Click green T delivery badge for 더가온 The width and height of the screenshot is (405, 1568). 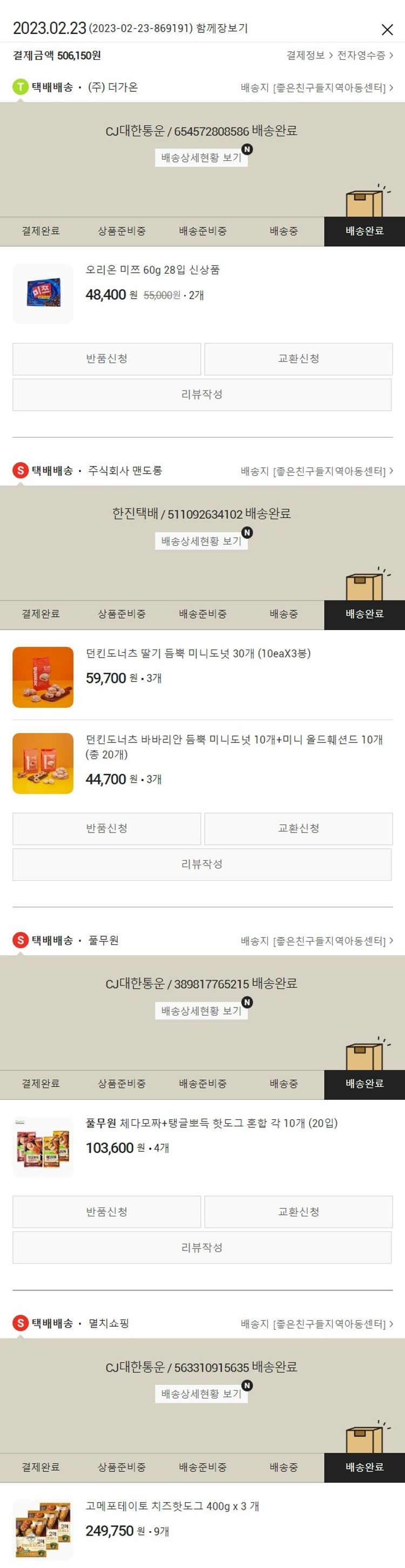click(x=21, y=87)
